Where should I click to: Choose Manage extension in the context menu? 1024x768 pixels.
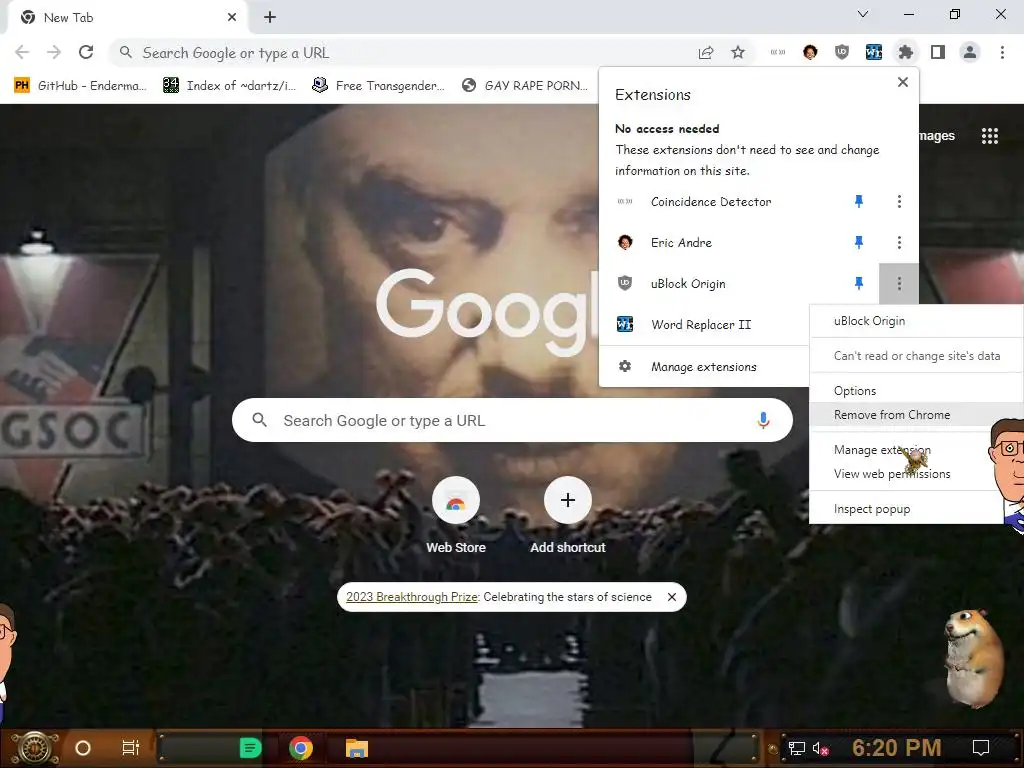coord(882,450)
